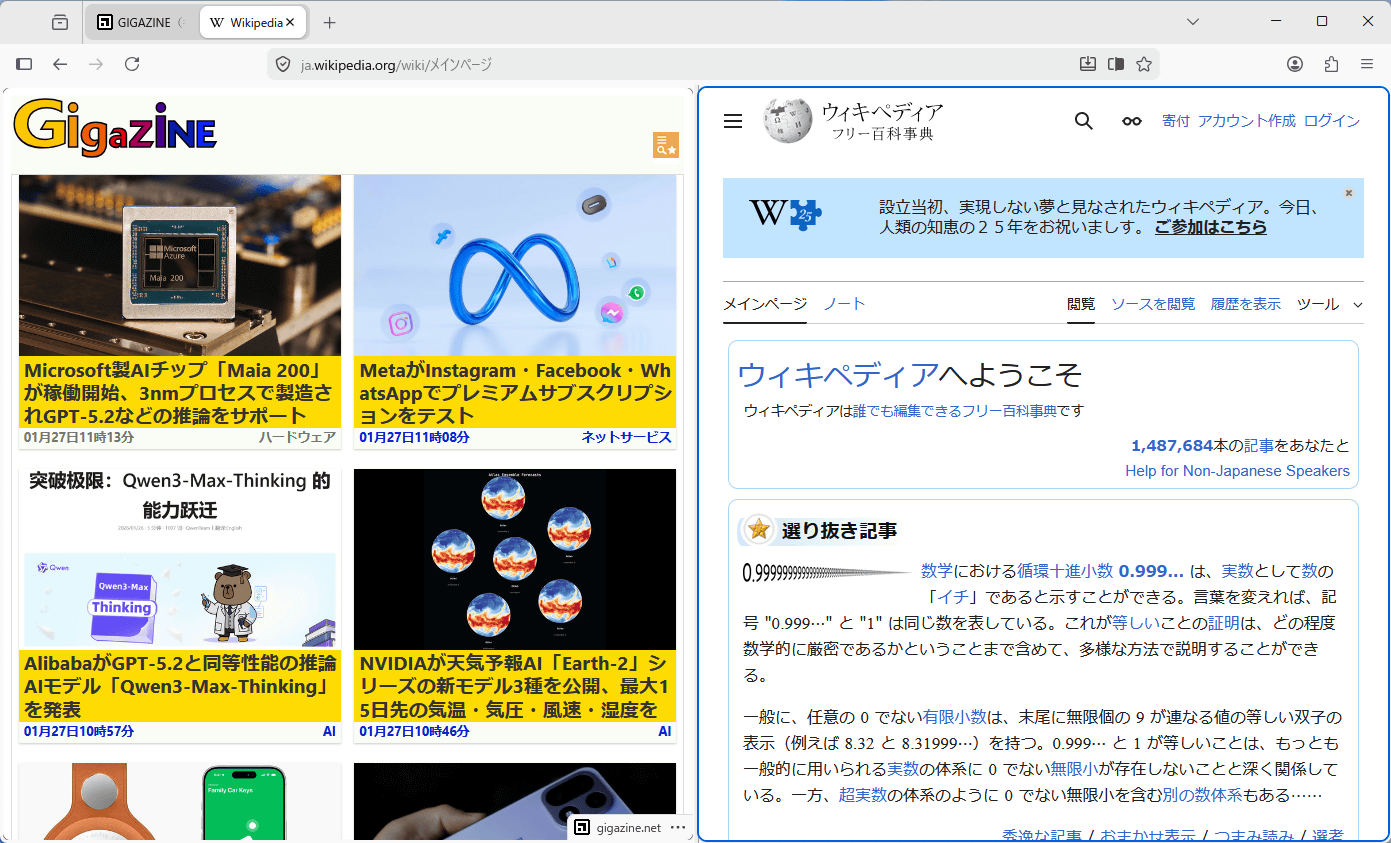Image resolution: width=1391 pixels, height=843 pixels.
Task: Open the list all tabs chevron
Action: click(1193, 22)
